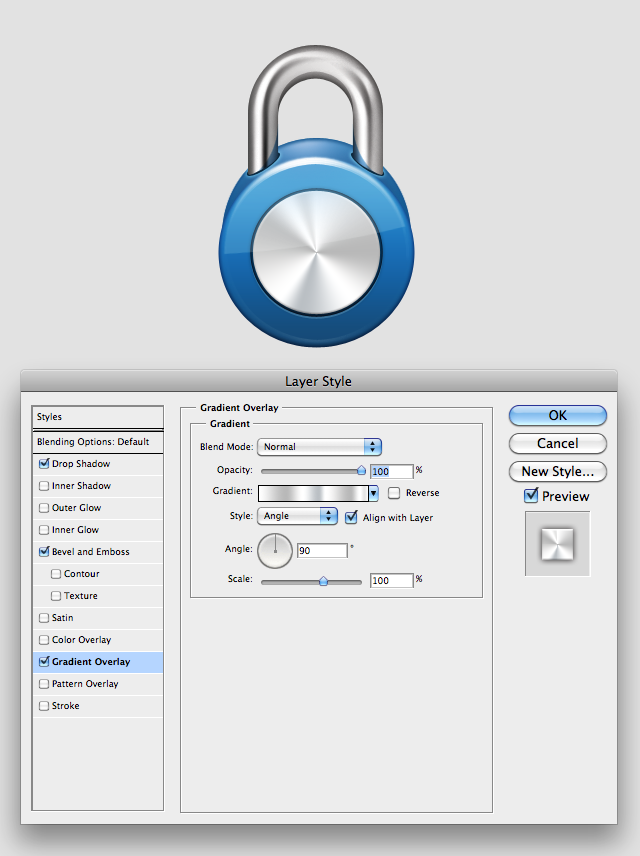Enable the Pattern Overlay checkbox
Image resolution: width=640 pixels, height=856 pixels.
(x=44, y=683)
